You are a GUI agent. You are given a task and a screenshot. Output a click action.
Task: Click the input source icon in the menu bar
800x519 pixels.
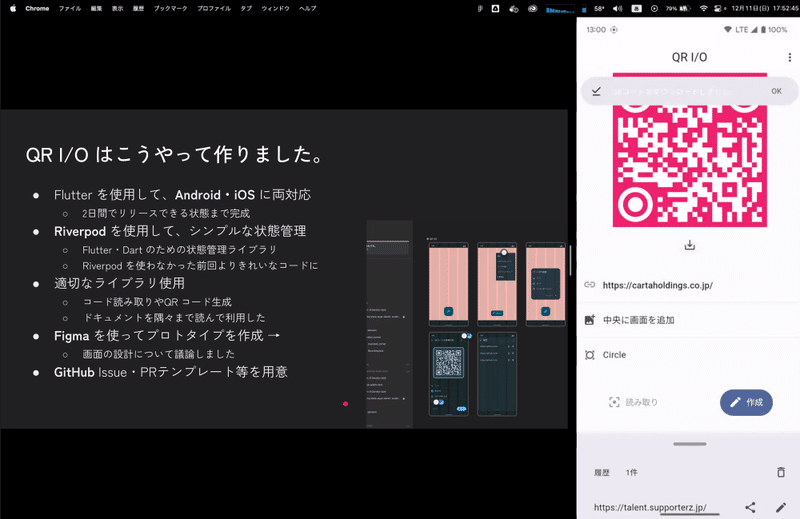click(x=636, y=8)
